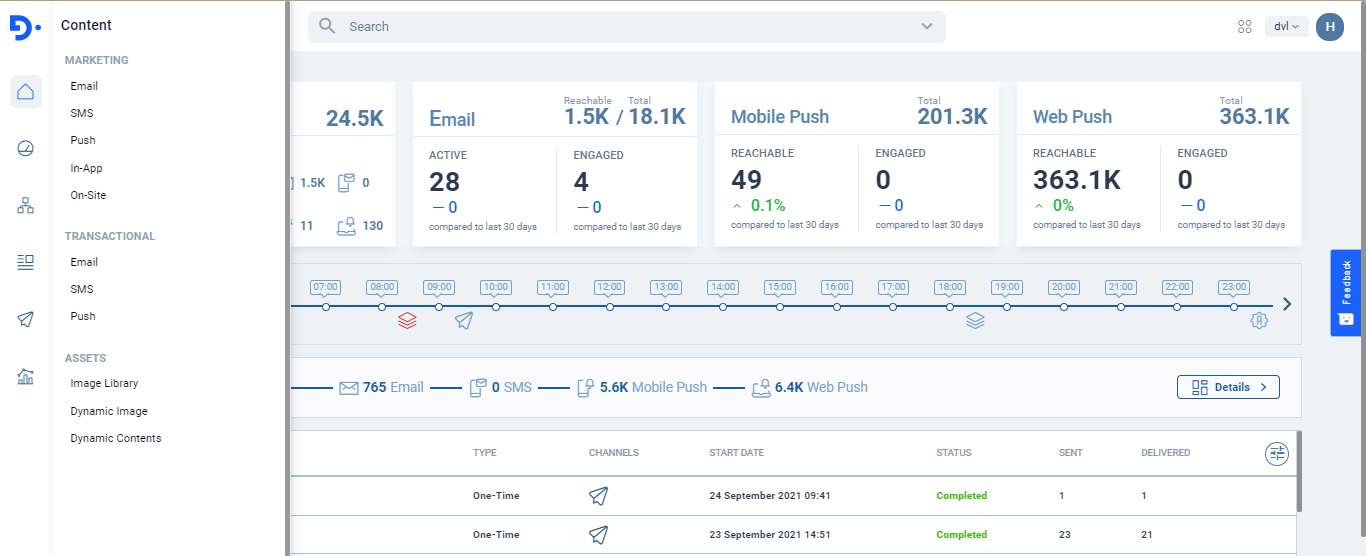
Task: Open the bar chart reports icon in sidebar
Action: (26, 377)
